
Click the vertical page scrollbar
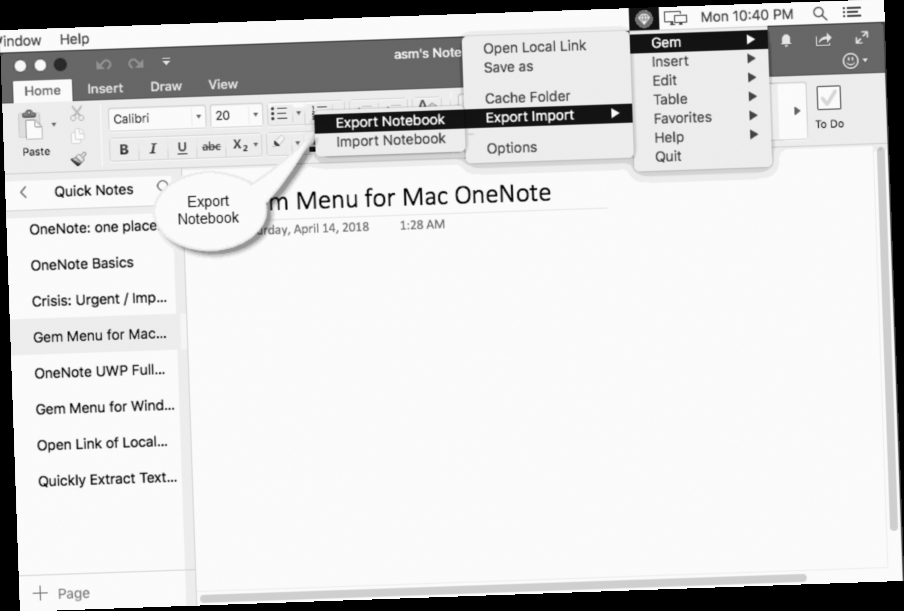click(x=889, y=340)
